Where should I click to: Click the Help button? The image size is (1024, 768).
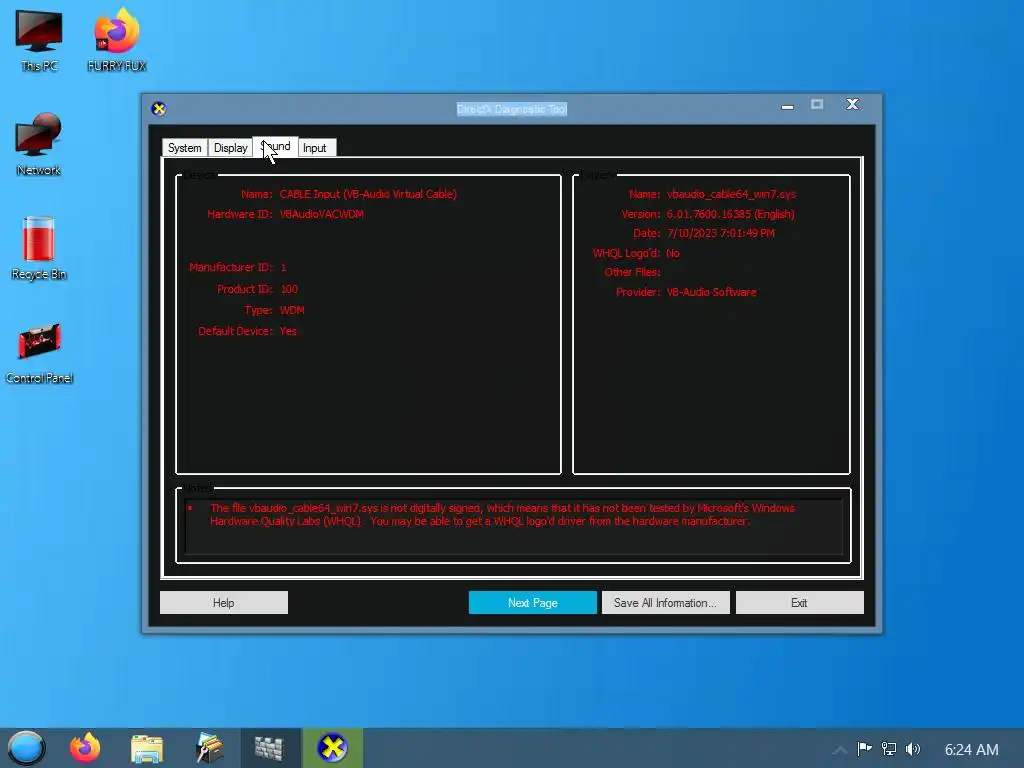223,603
